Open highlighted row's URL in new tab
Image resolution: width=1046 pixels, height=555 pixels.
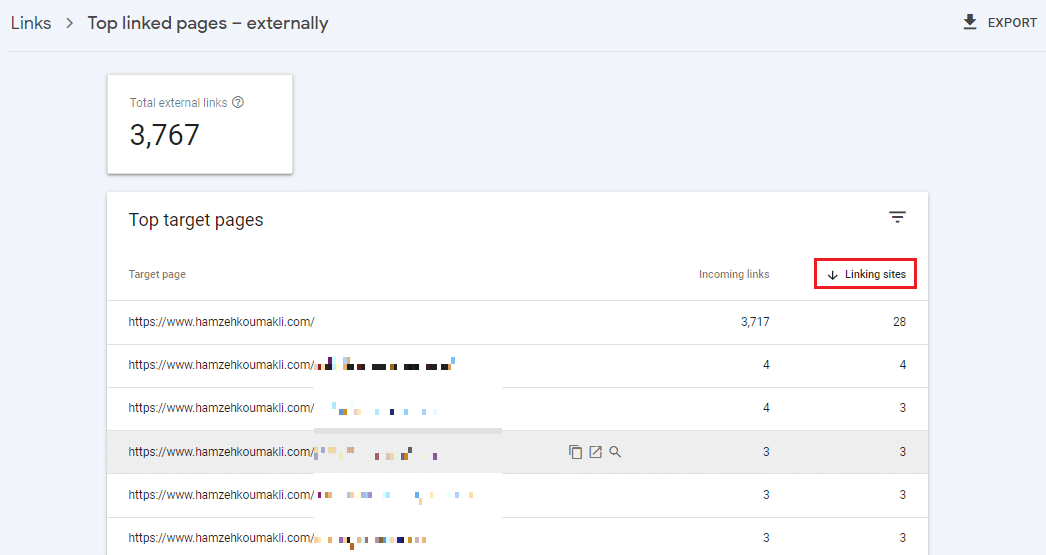(x=595, y=452)
